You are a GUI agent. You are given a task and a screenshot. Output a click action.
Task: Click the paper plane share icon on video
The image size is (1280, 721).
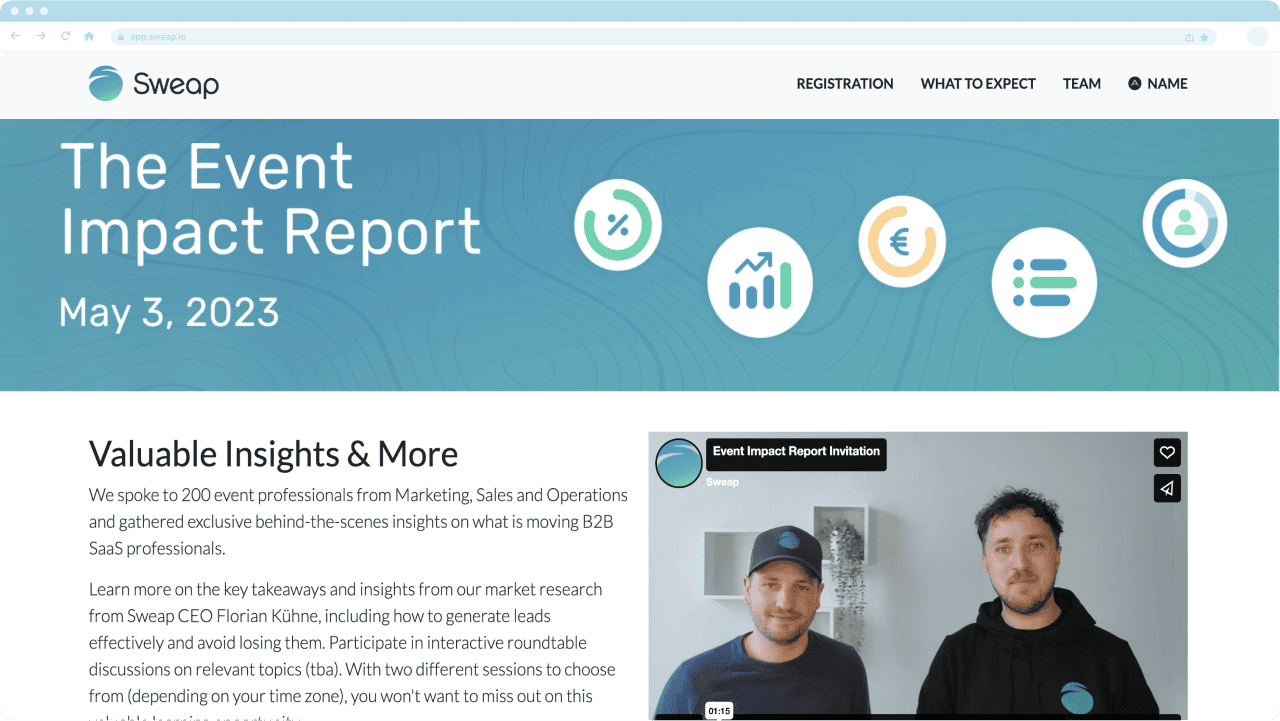[1167, 488]
